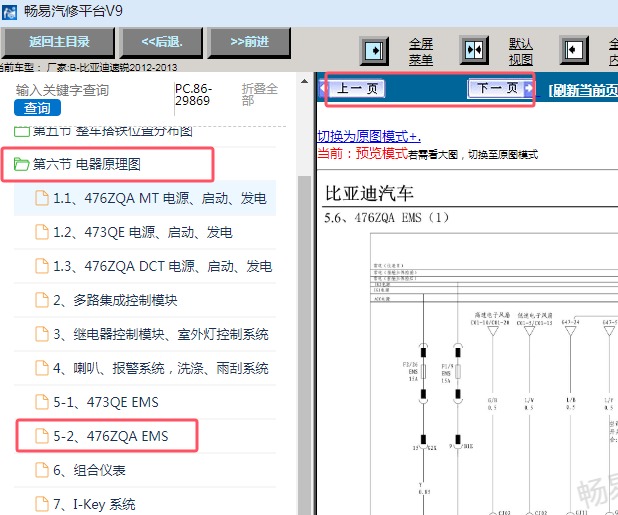Open 4、喇叭、报警系统，洗涤、雨刮系统
This screenshot has height=515, width=618.
click(161, 368)
